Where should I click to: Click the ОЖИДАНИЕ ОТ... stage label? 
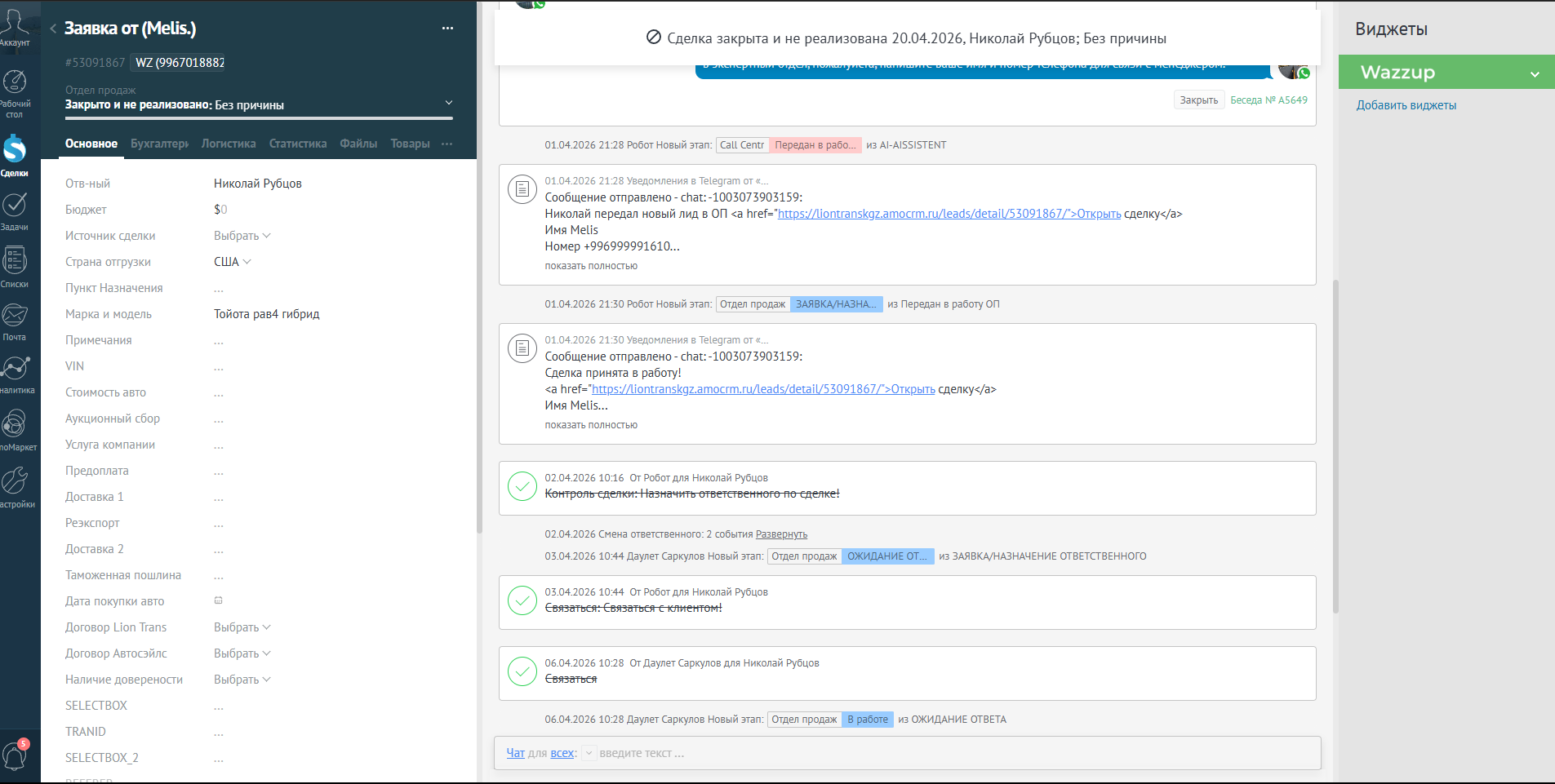click(887, 556)
